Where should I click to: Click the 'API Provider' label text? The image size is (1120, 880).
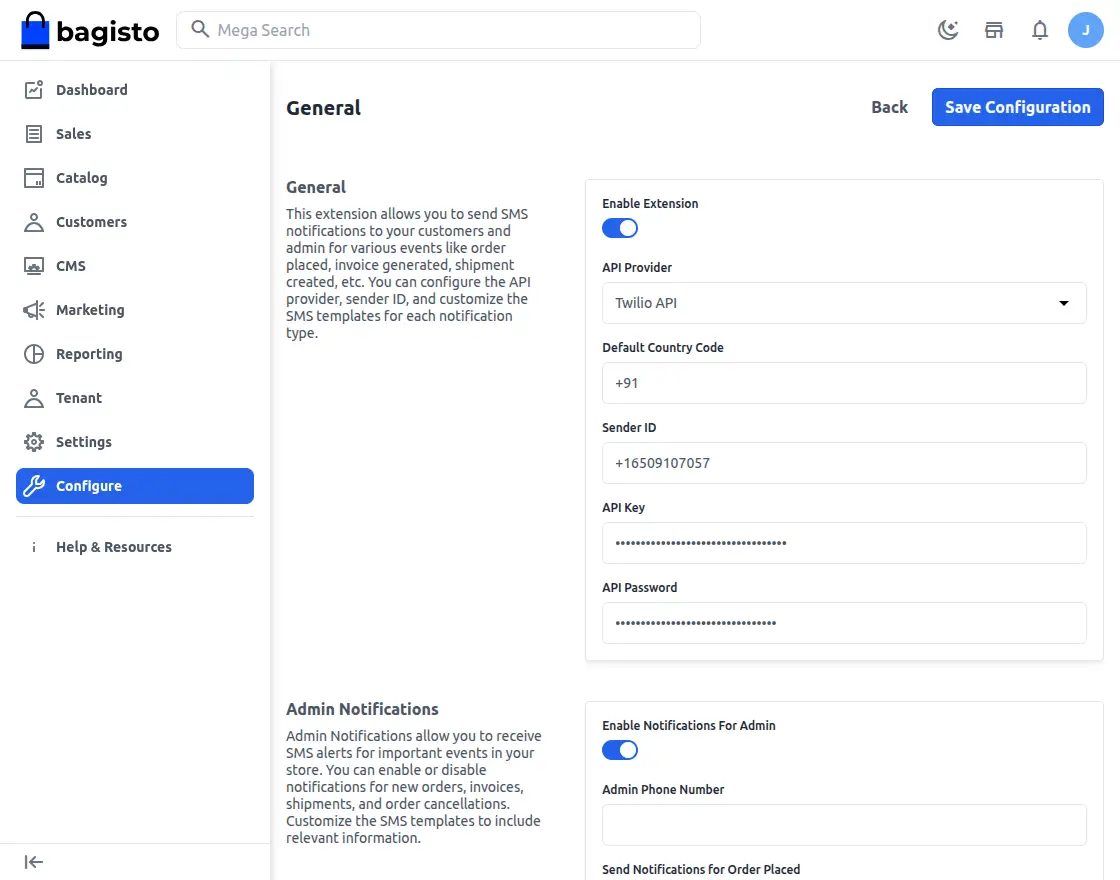click(x=636, y=268)
